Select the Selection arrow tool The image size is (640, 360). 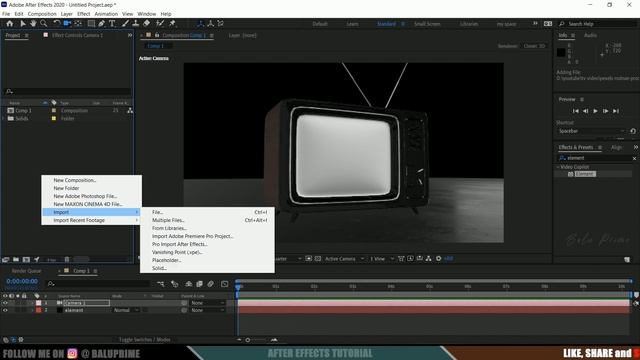[x=23, y=24]
